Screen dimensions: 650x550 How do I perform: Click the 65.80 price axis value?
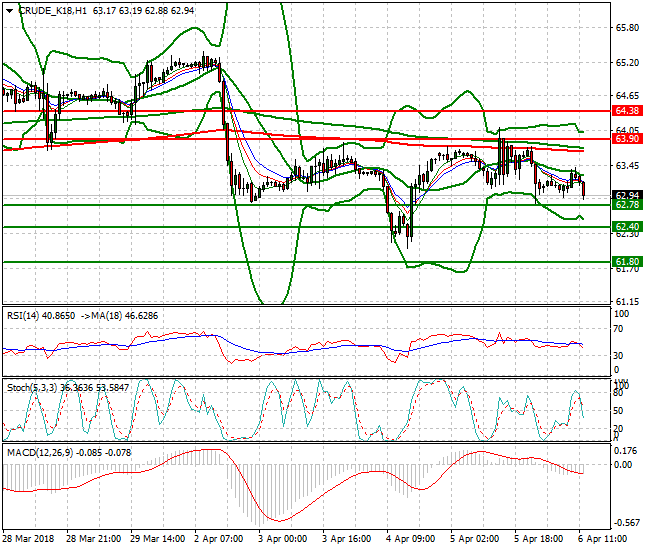[627, 28]
